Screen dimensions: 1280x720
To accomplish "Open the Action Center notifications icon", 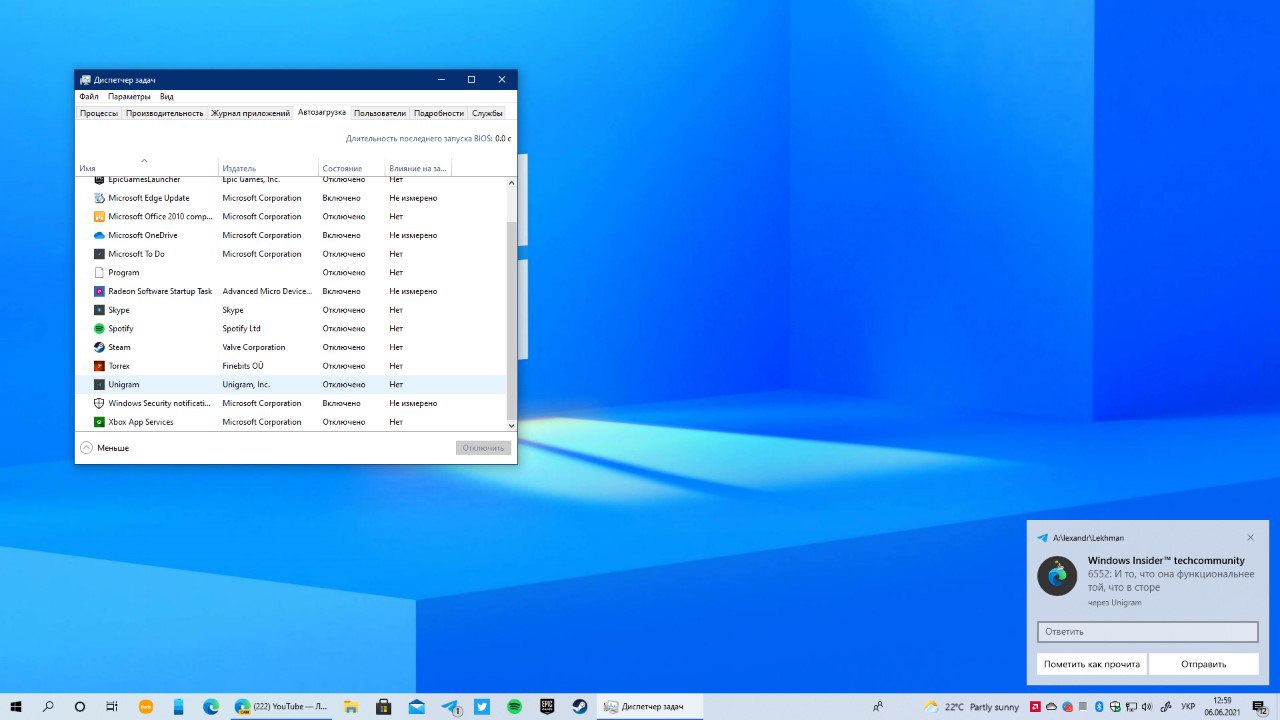I will click(1259, 706).
